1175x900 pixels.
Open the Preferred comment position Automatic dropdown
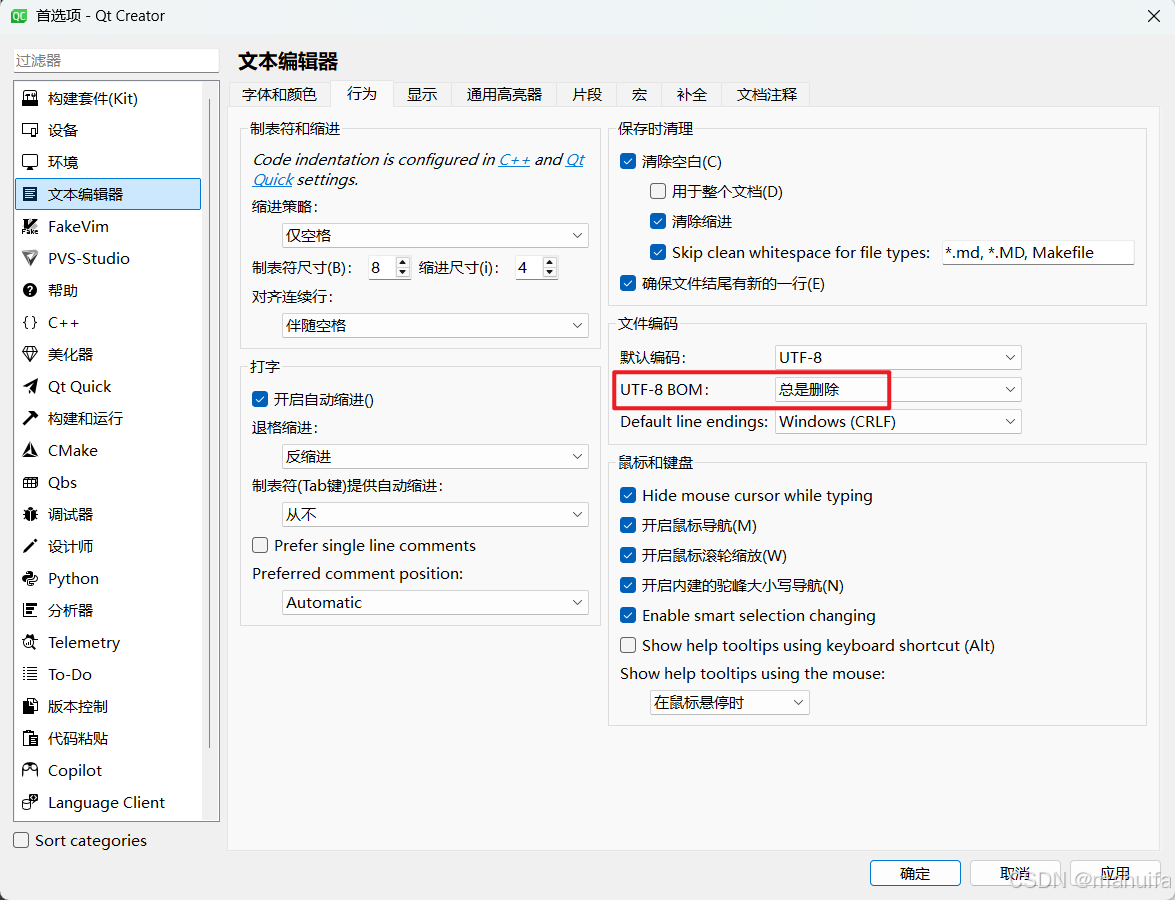pos(435,602)
